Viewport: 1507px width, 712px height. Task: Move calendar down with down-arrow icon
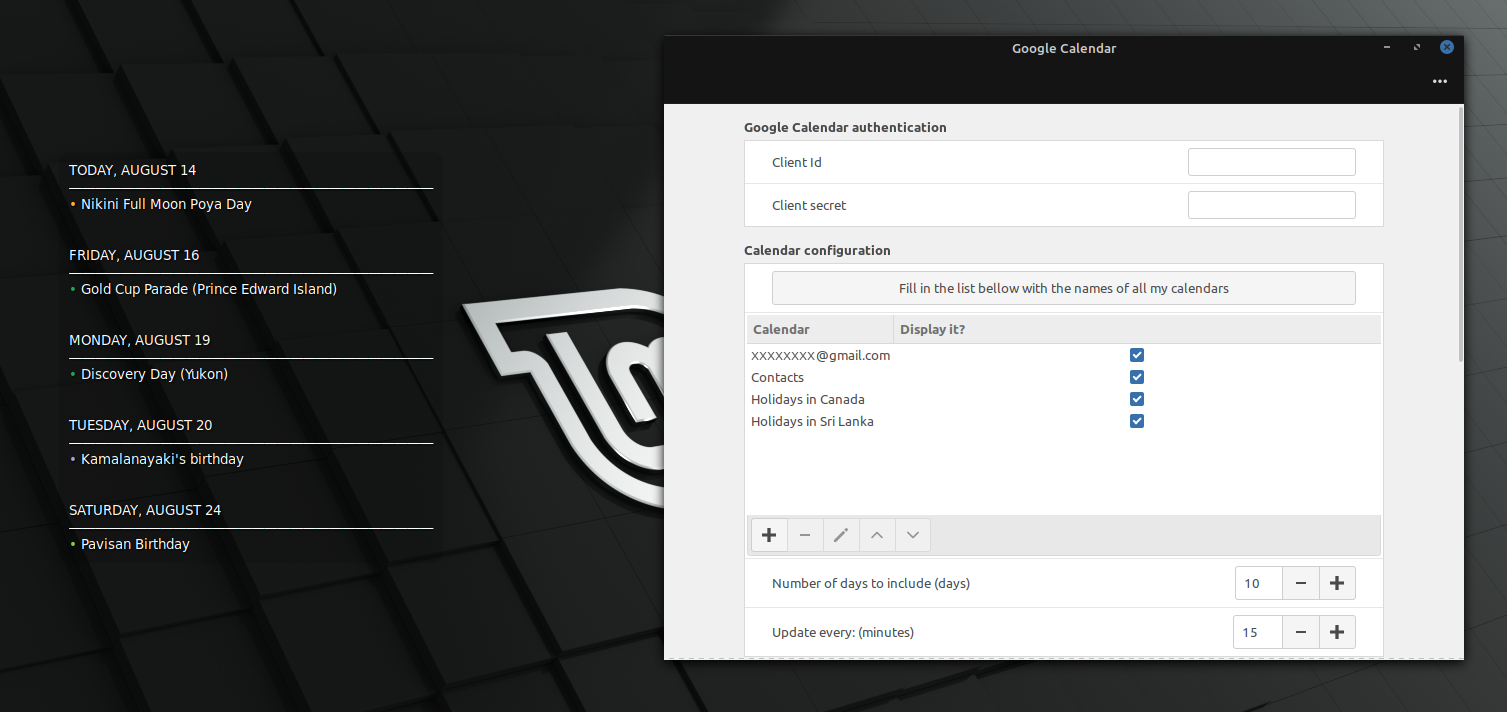pos(913,535)
